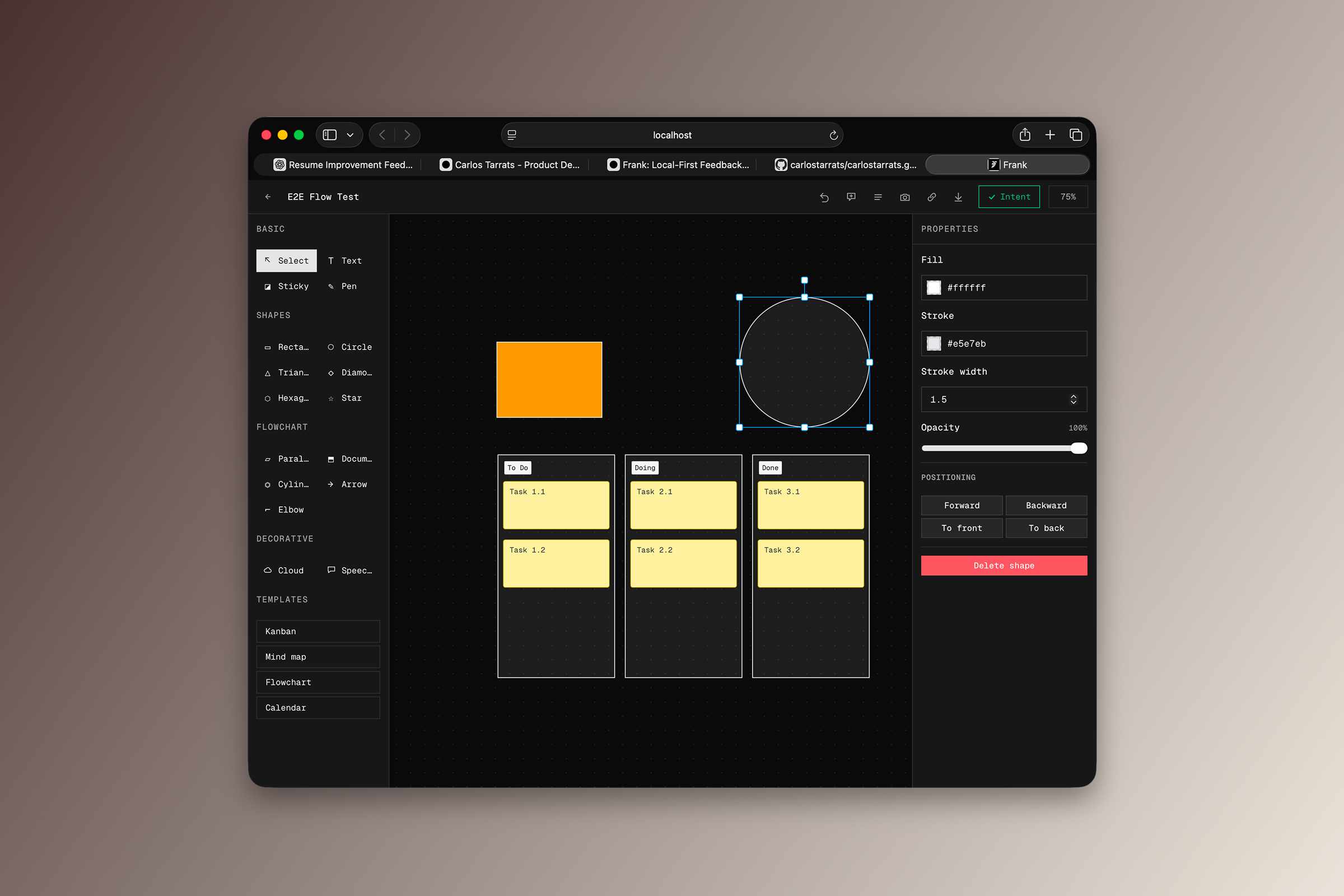Switch to carlostarrats GitHub tab
Viewport: 1344px width, 896px height.
point(845,165)
